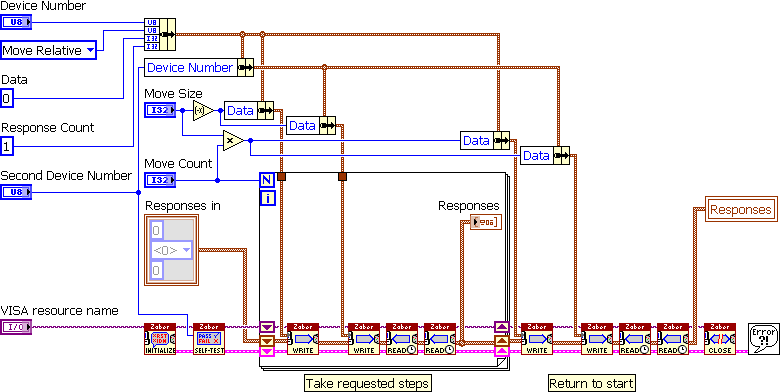Select the Error handler icon
780x392 pixels.
pyautogui.click(x=764, y=339)
